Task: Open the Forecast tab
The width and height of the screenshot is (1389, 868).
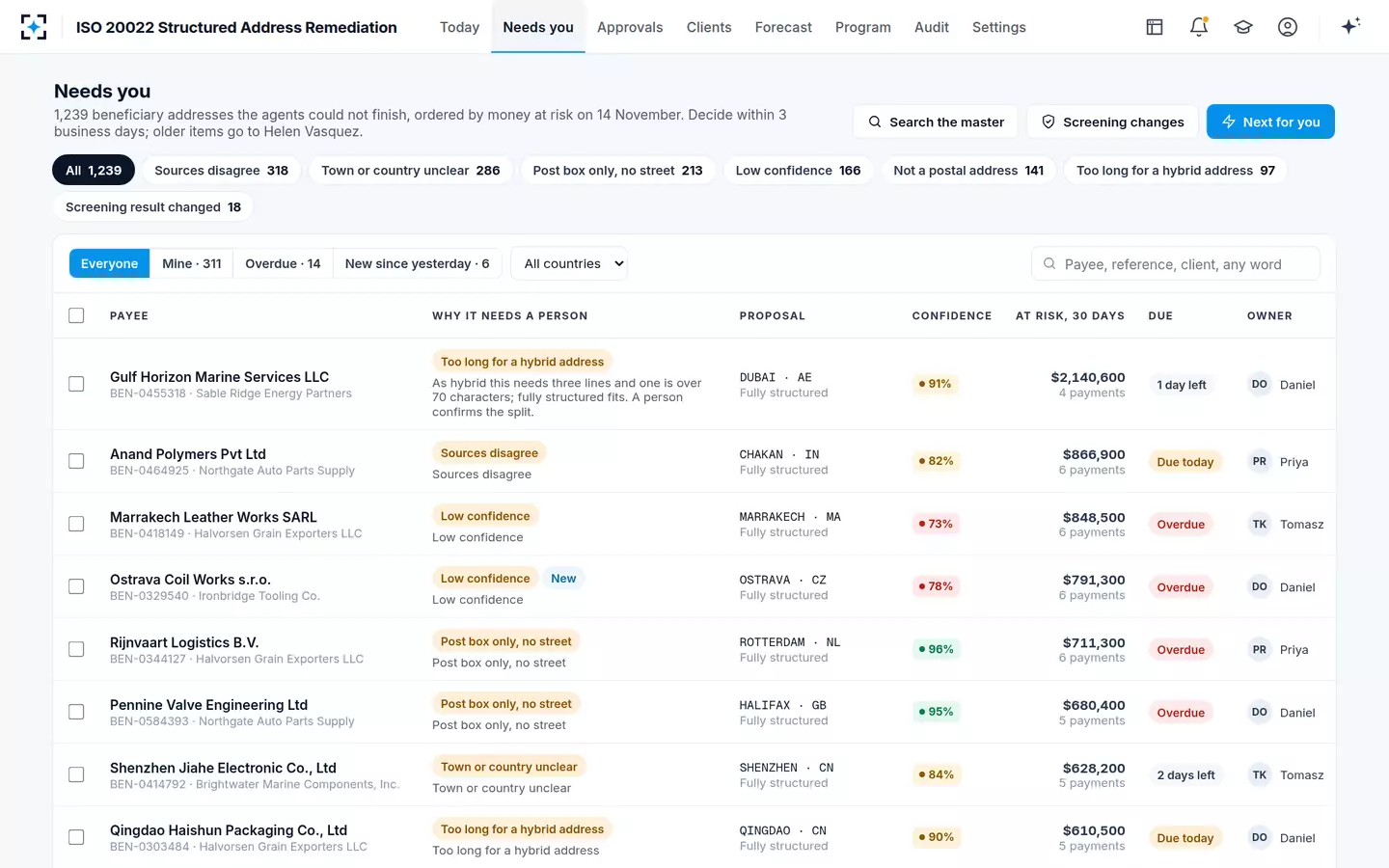Action: 783,27
